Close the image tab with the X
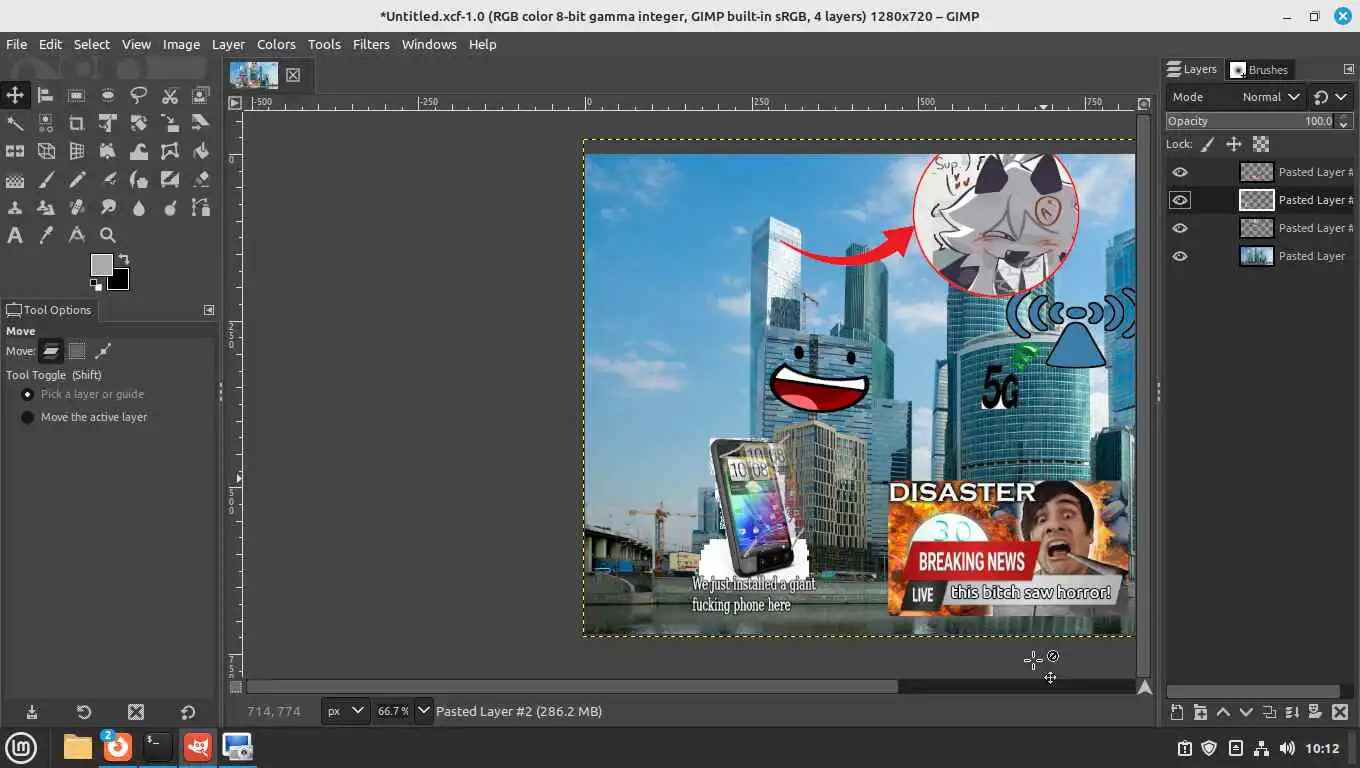Screen dimensions: 1360x768 (x=293, y=75)
